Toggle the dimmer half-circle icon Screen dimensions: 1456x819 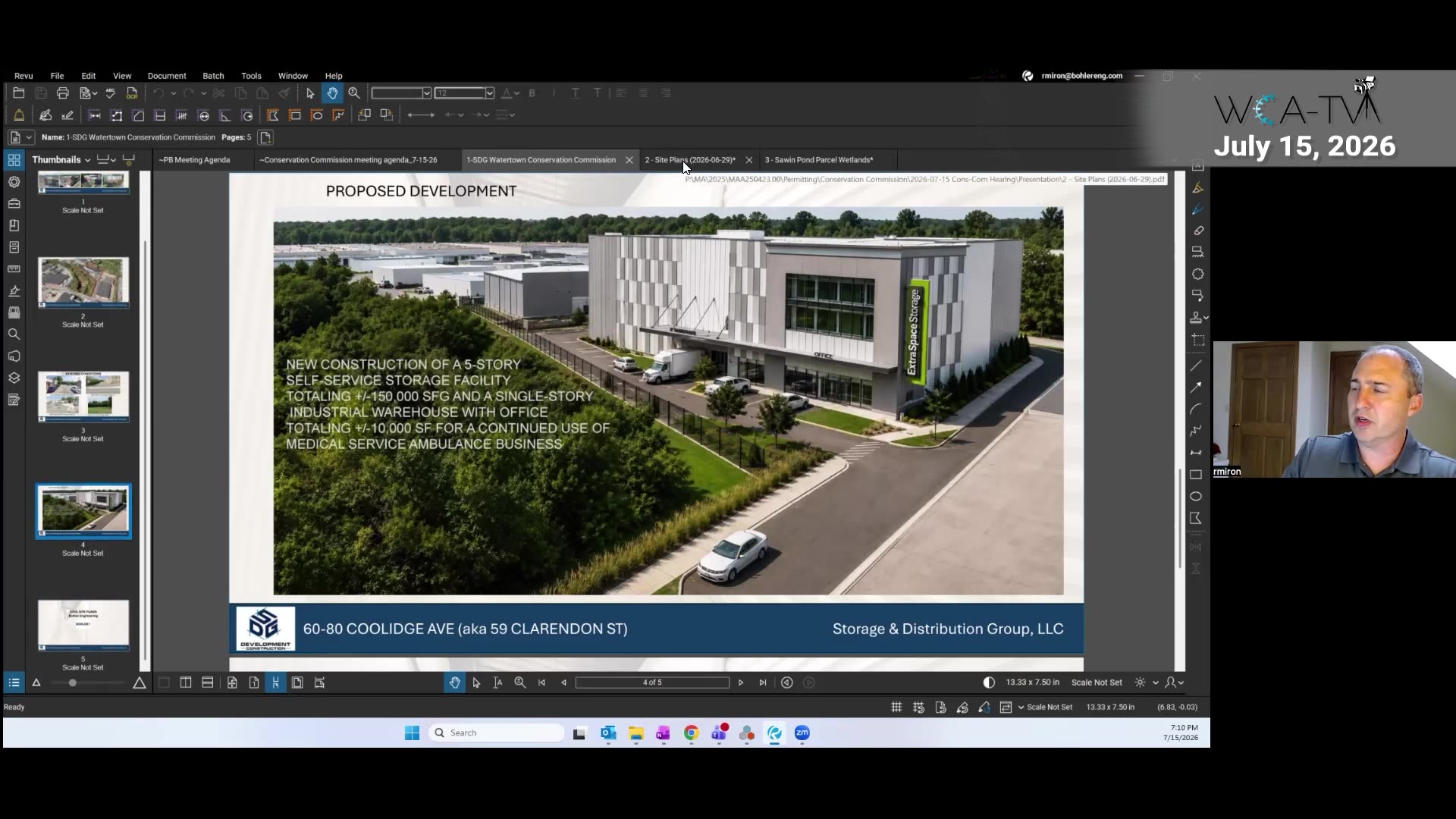989,682
